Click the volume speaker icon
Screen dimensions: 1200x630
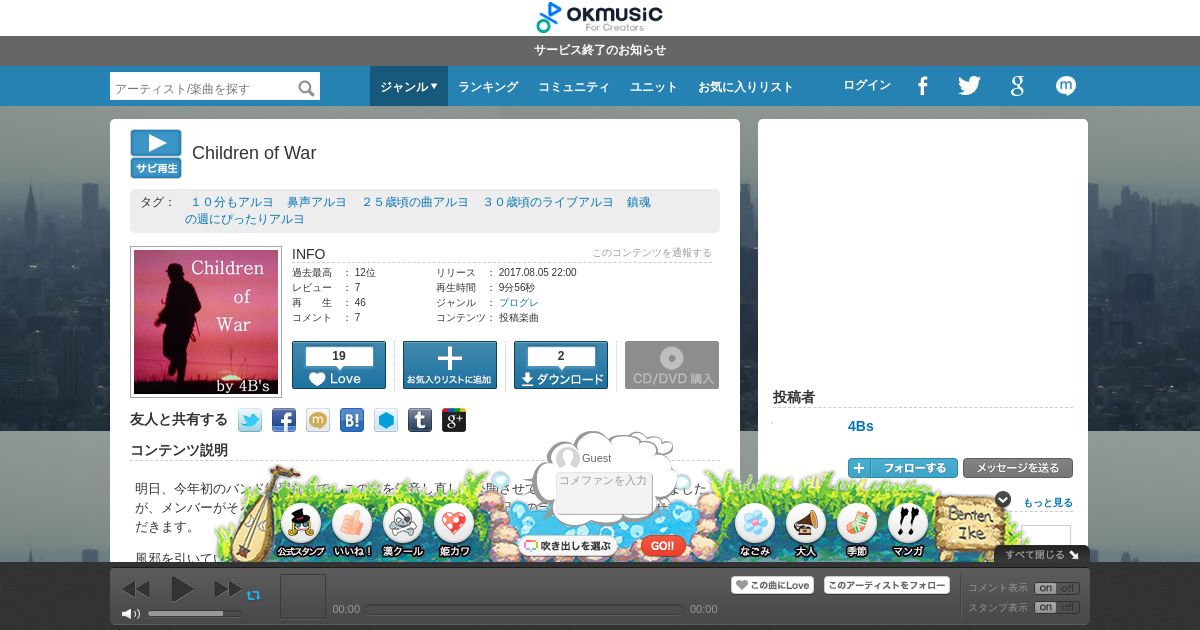click(131, 613)
